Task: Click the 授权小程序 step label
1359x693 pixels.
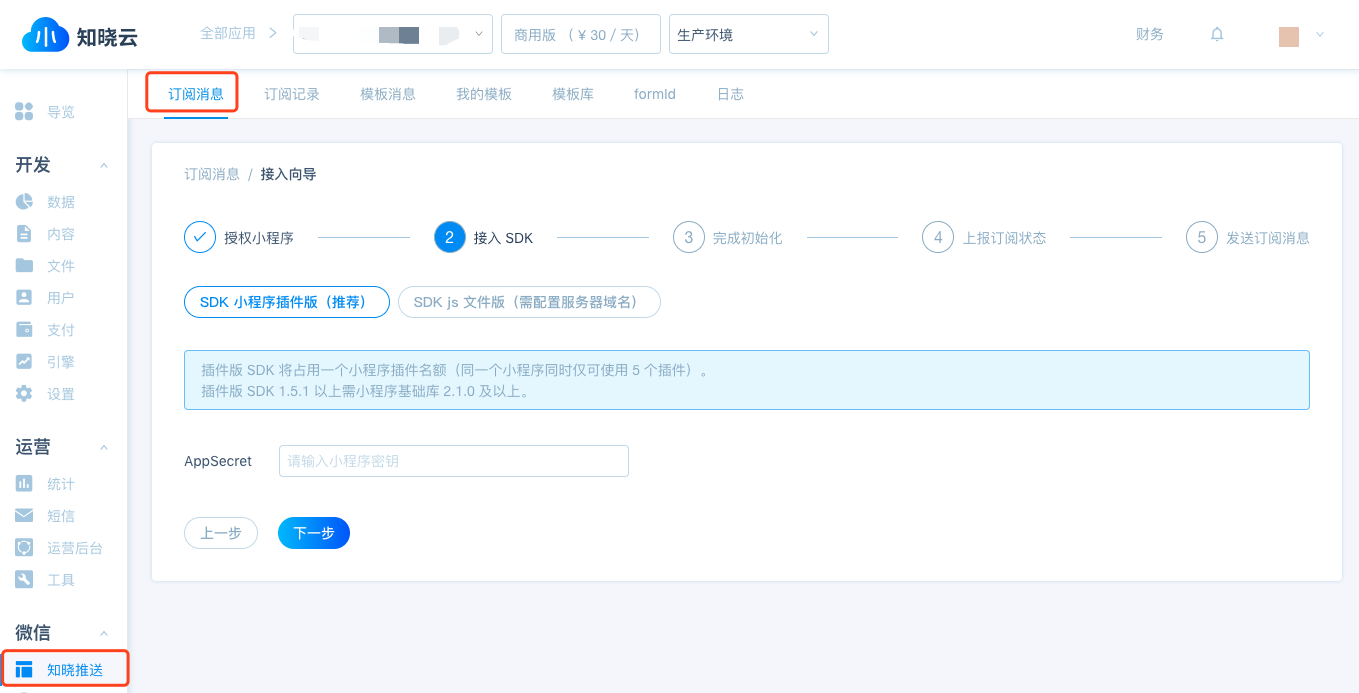Action: pos(259,238)
